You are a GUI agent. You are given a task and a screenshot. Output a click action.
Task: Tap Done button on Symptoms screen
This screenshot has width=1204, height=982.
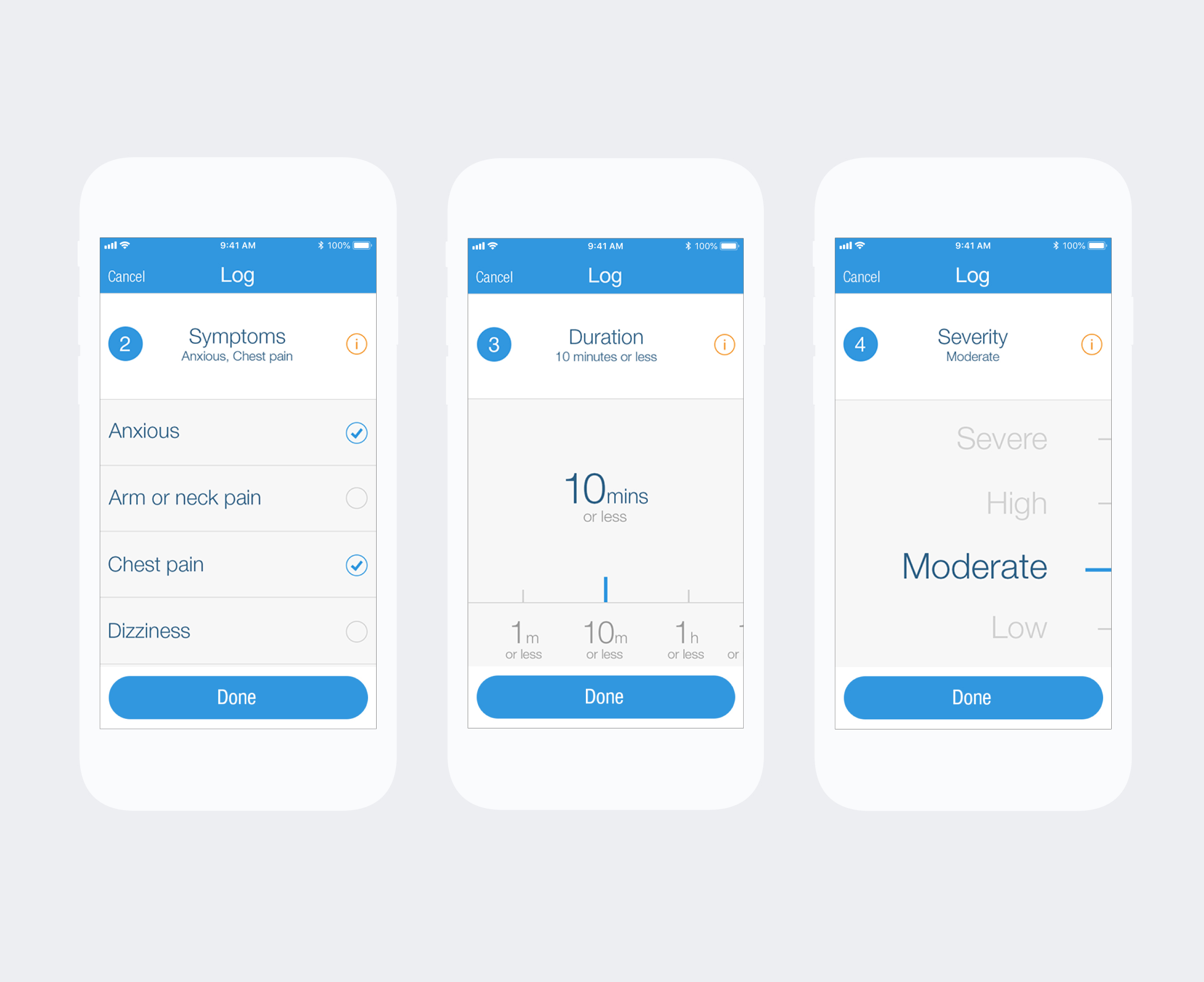point(236,697)
